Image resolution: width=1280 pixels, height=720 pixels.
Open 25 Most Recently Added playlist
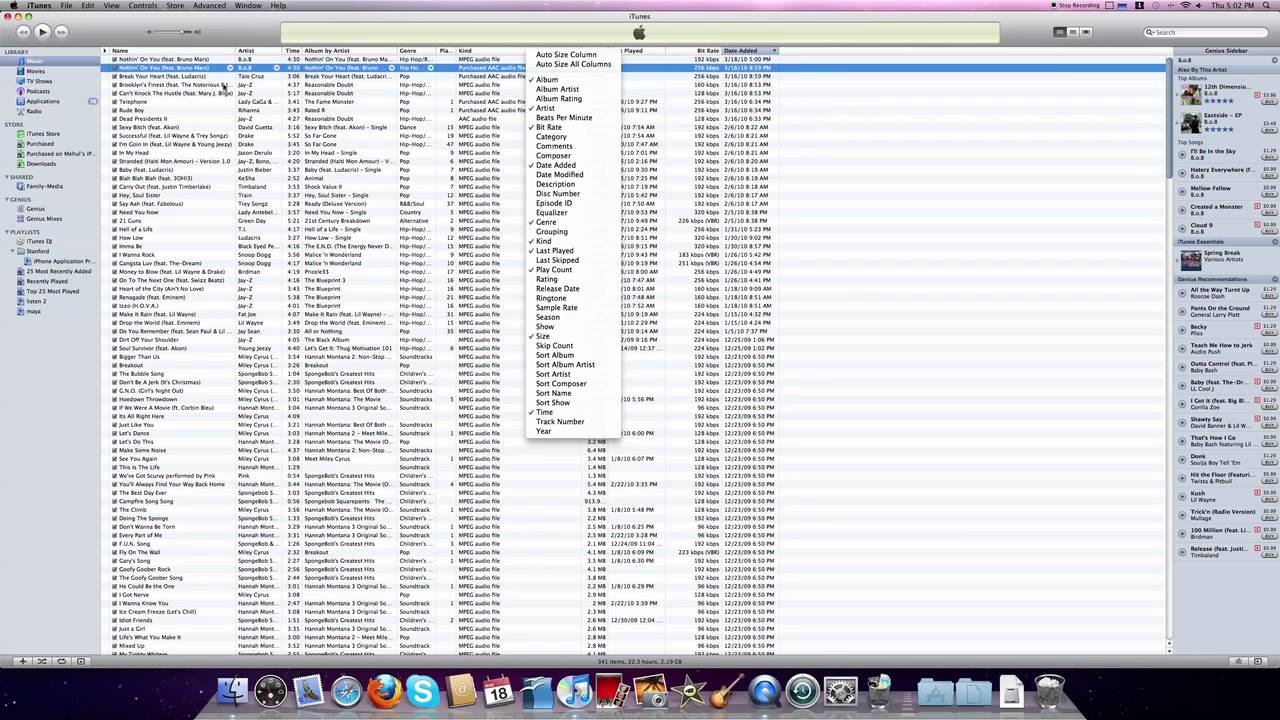coord(58,271)
